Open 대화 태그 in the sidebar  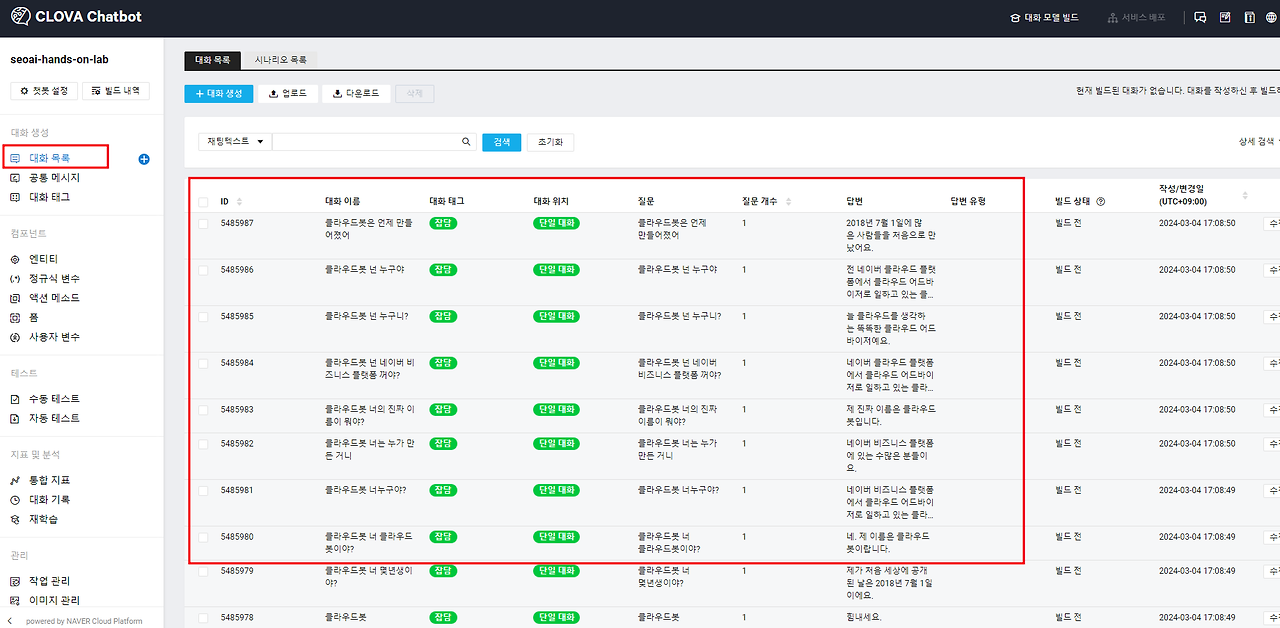click(49, 197)
